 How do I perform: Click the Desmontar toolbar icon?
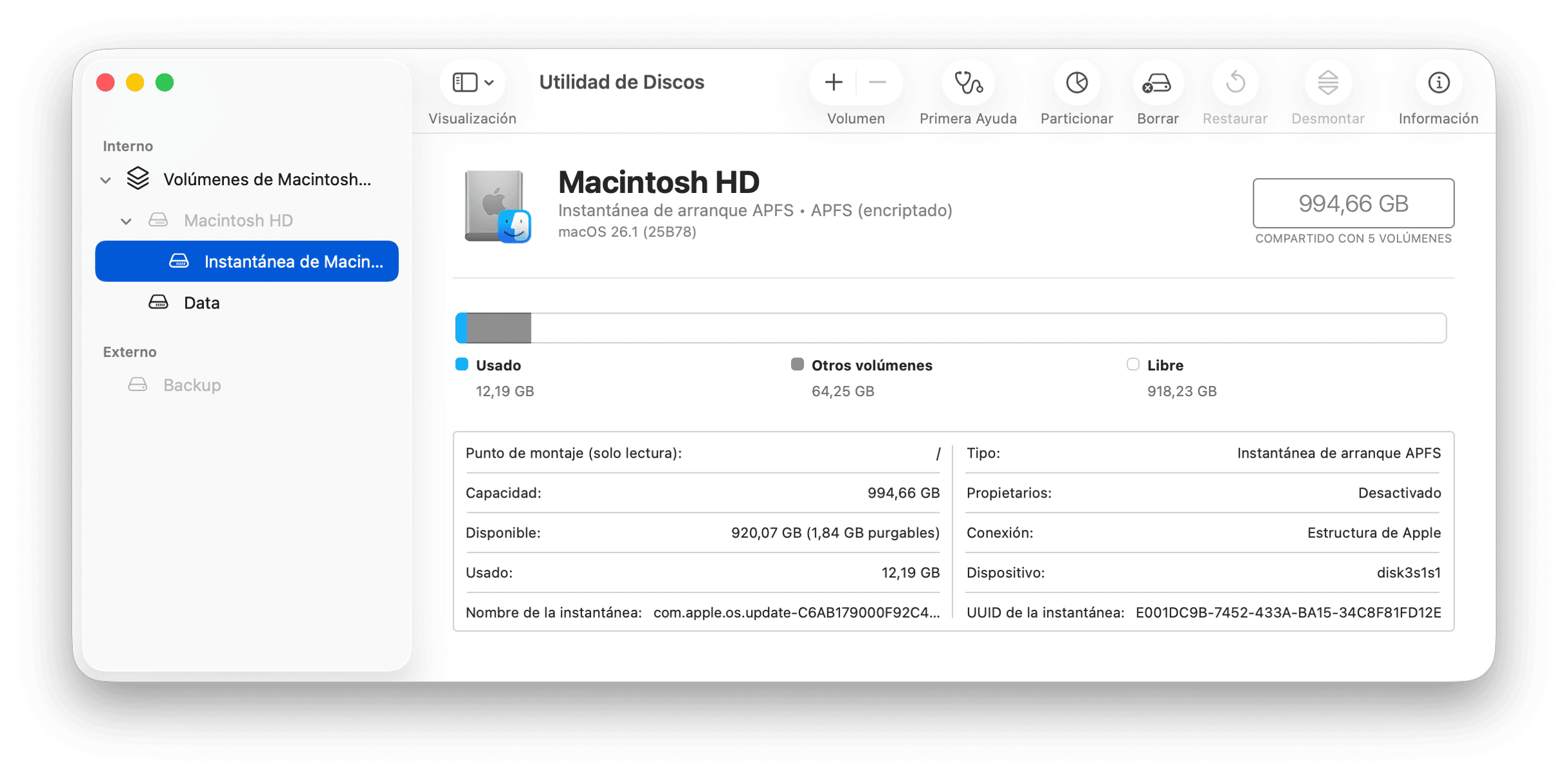coord(1327,83)
